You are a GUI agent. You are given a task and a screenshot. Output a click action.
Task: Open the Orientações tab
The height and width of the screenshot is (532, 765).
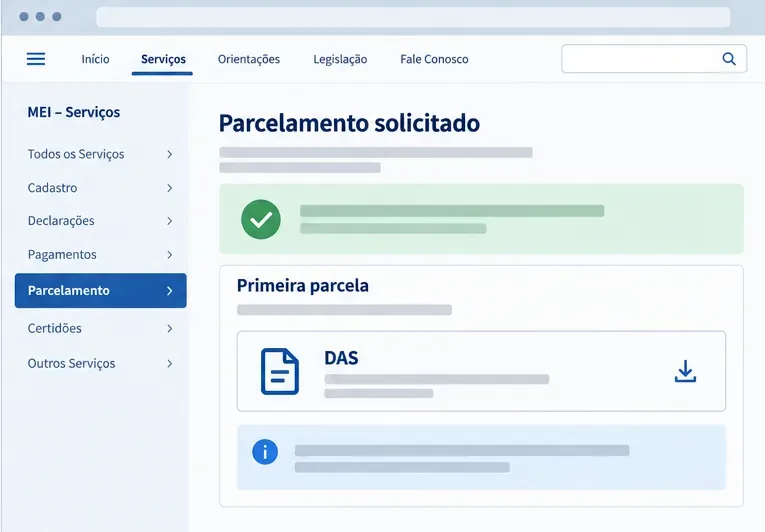coord(249,59)
